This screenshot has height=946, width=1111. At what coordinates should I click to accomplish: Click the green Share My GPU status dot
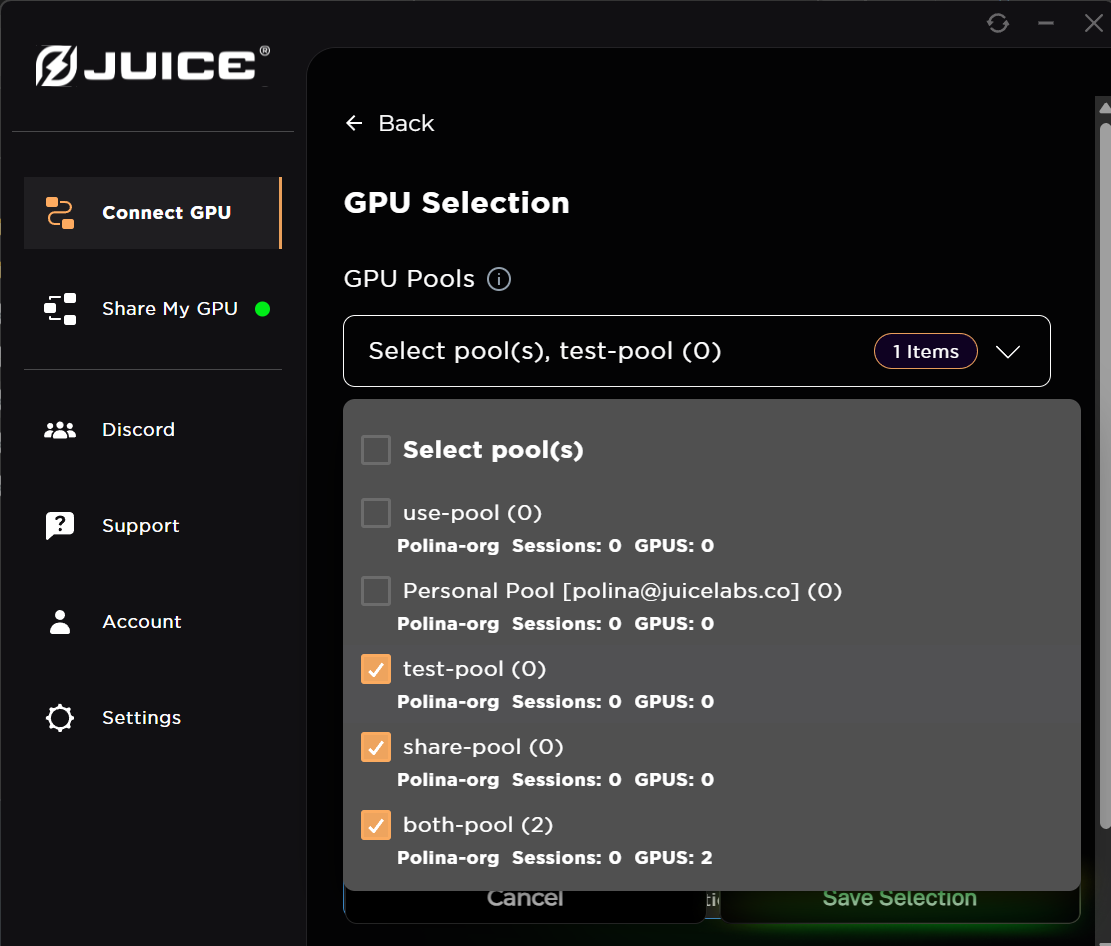[x=262, y=309]
